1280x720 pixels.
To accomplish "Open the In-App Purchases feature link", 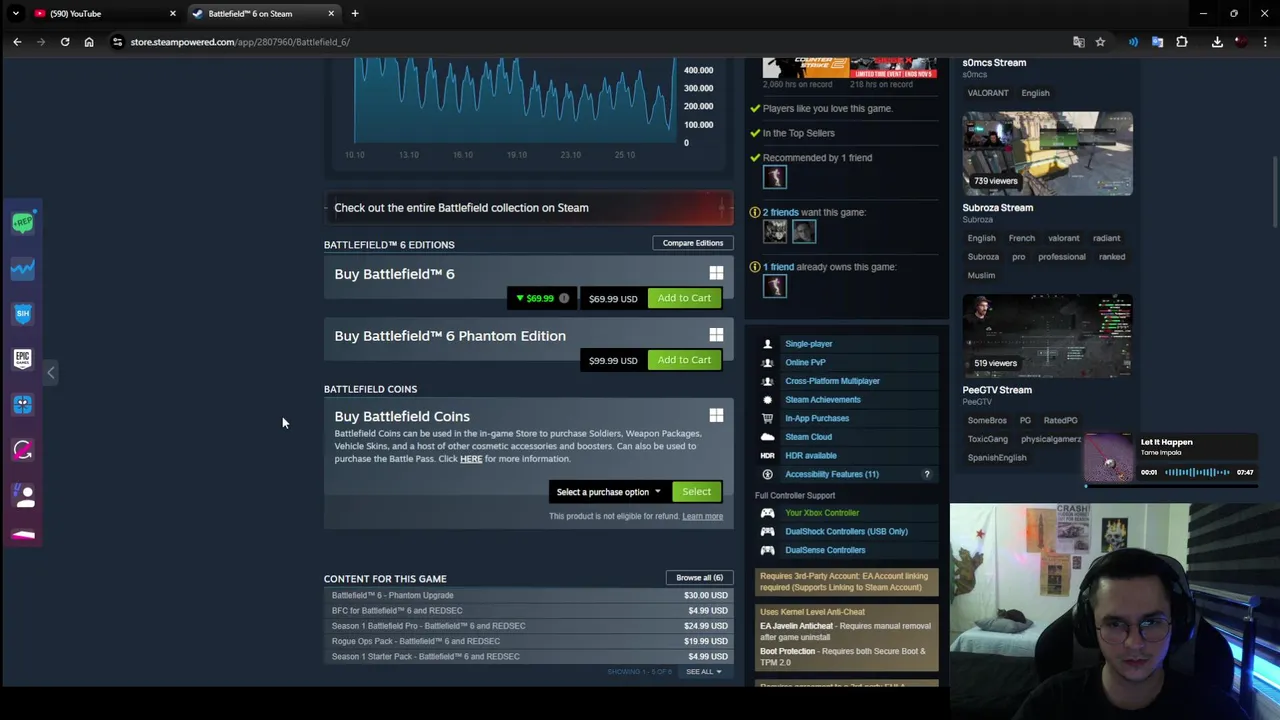I will [817, 418].
